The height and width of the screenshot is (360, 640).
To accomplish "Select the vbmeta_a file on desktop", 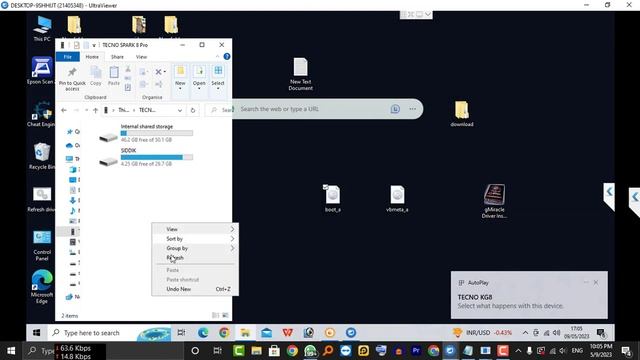I will 397,198.
